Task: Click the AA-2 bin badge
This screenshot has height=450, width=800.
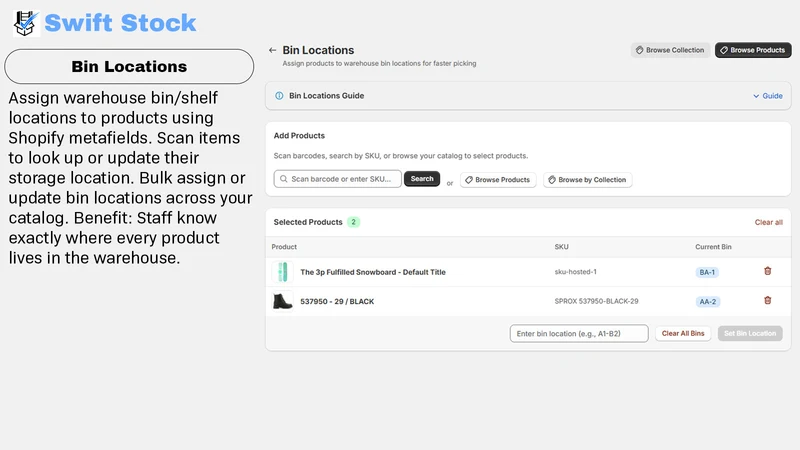Action: pyautogui.click(x=708, y=302)
